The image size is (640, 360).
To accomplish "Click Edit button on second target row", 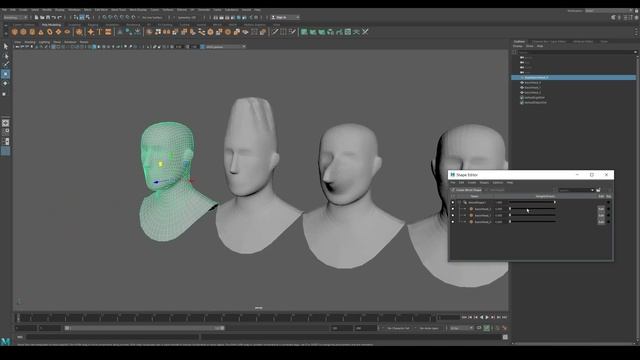I will pyautogui.click(x=601, y=216).
